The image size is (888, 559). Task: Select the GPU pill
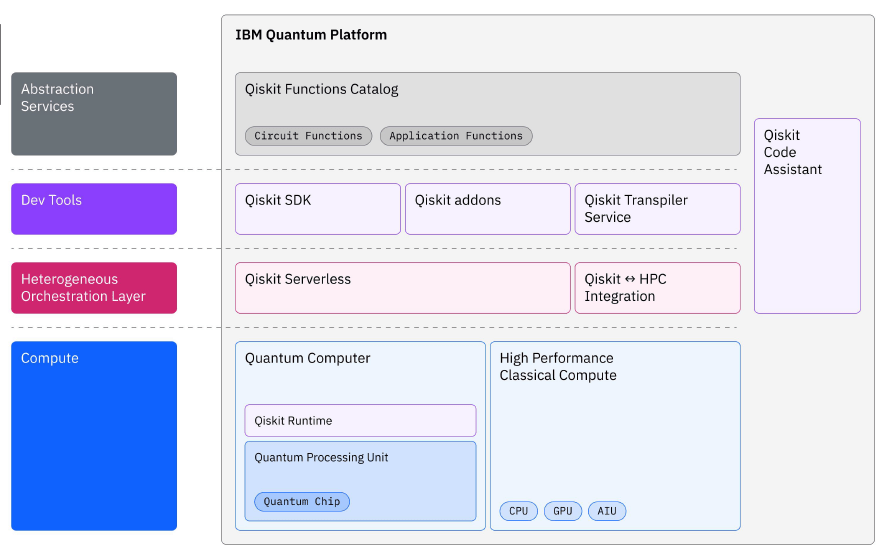tap(562, 511)
